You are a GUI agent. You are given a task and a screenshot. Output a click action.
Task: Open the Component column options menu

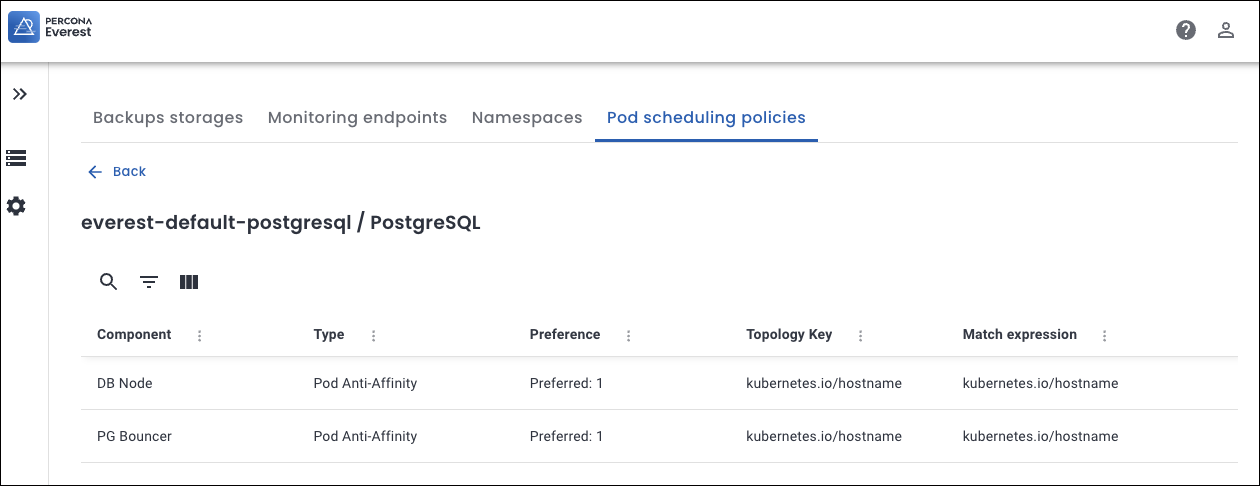coord(200,336)
